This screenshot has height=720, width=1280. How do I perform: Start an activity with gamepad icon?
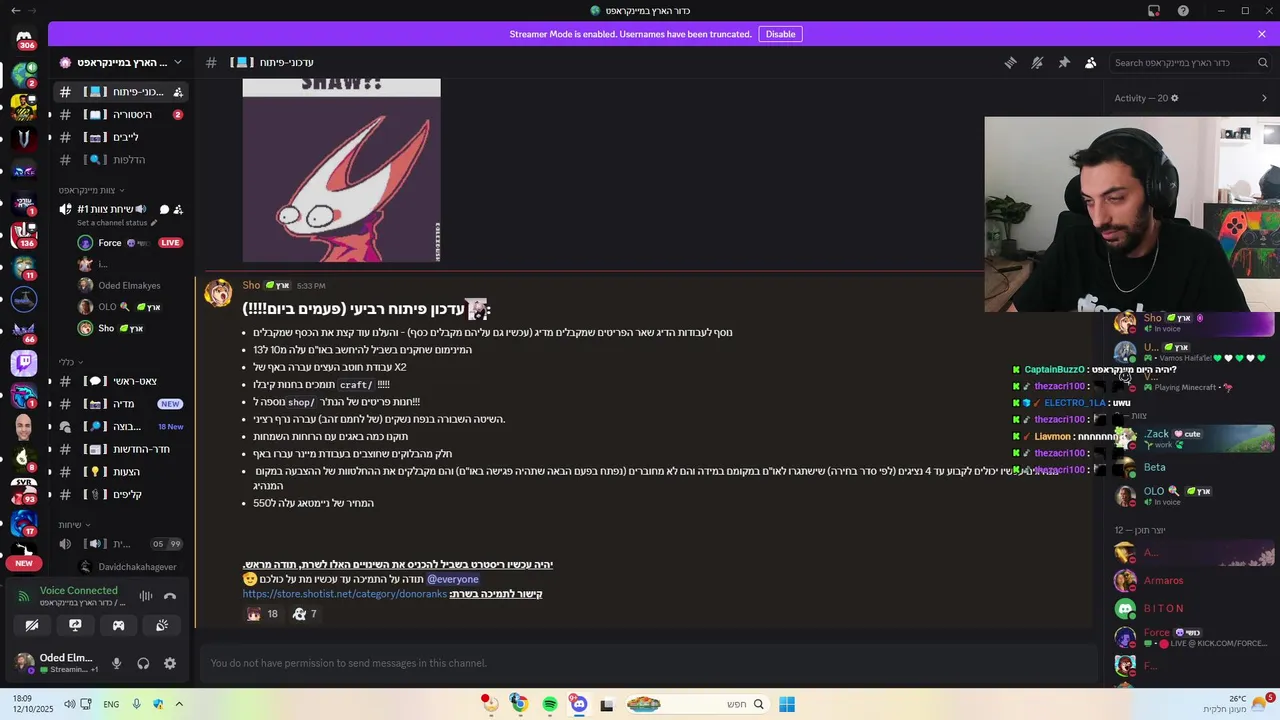click(118, 625)
